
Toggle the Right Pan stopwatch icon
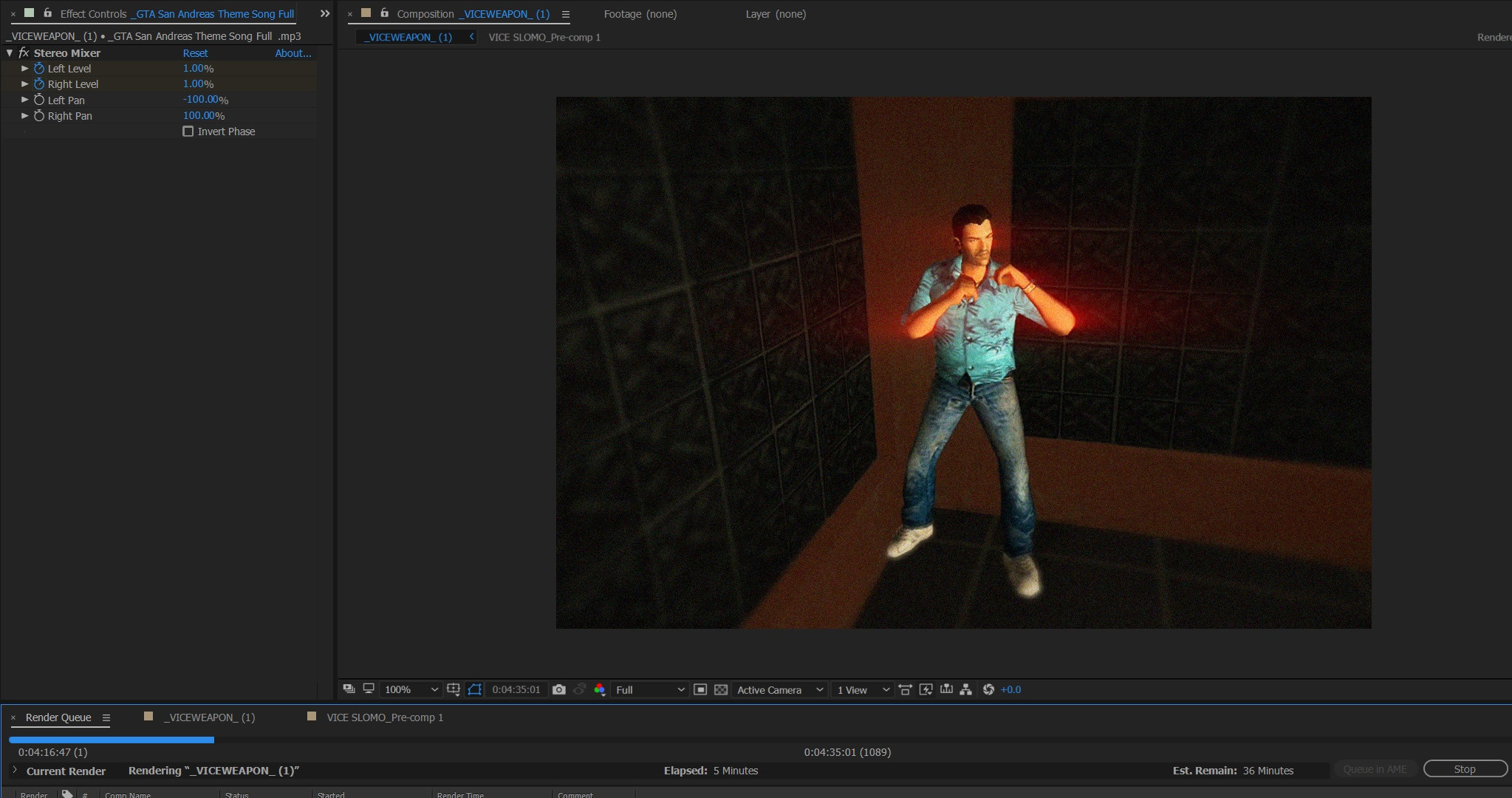[x=39, y=116]
